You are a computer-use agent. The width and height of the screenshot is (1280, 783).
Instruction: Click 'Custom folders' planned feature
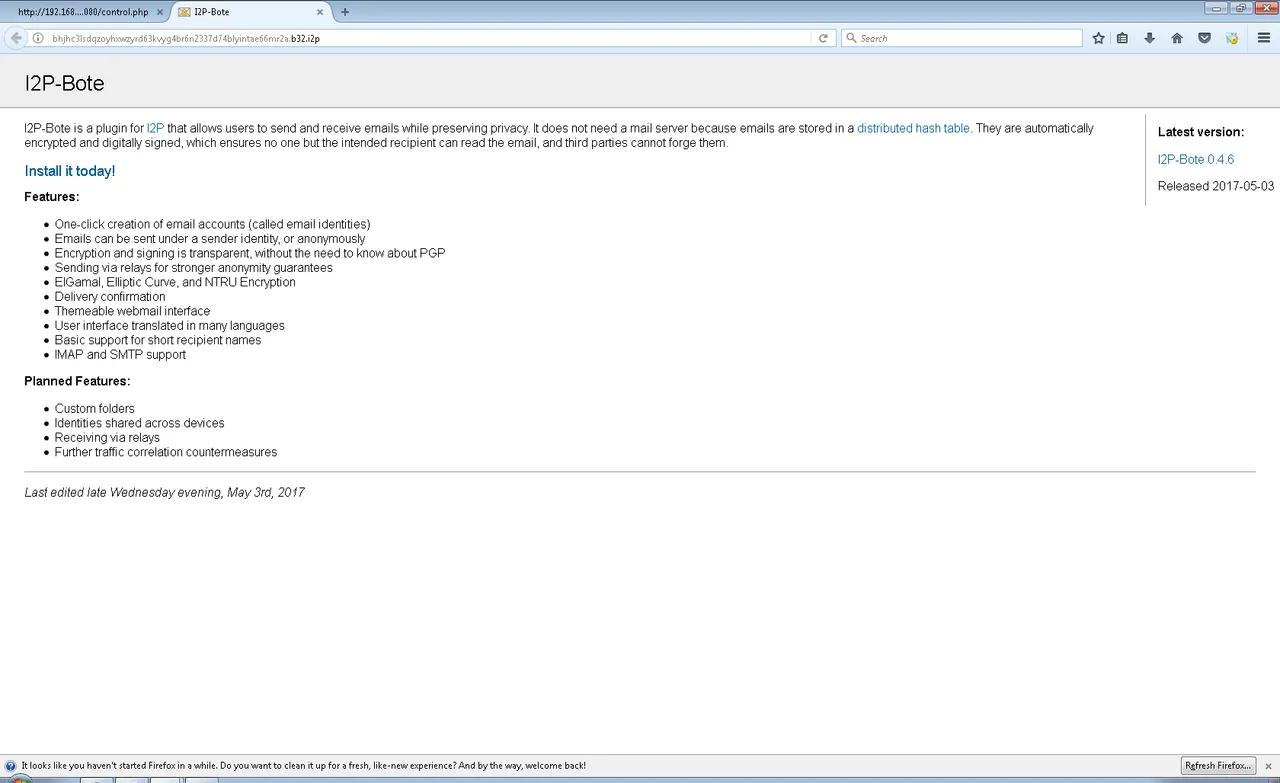(x=95, y=409)
